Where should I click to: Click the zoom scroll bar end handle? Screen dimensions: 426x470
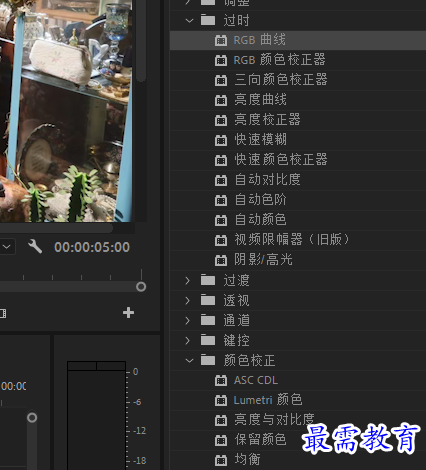(141, 287)
